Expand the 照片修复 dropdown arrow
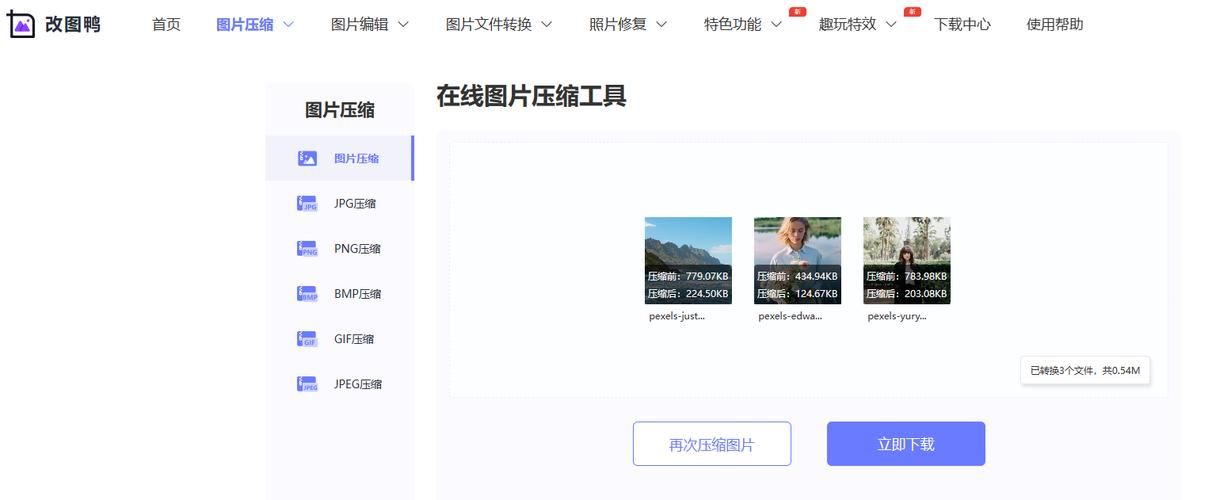 point(662,24)
